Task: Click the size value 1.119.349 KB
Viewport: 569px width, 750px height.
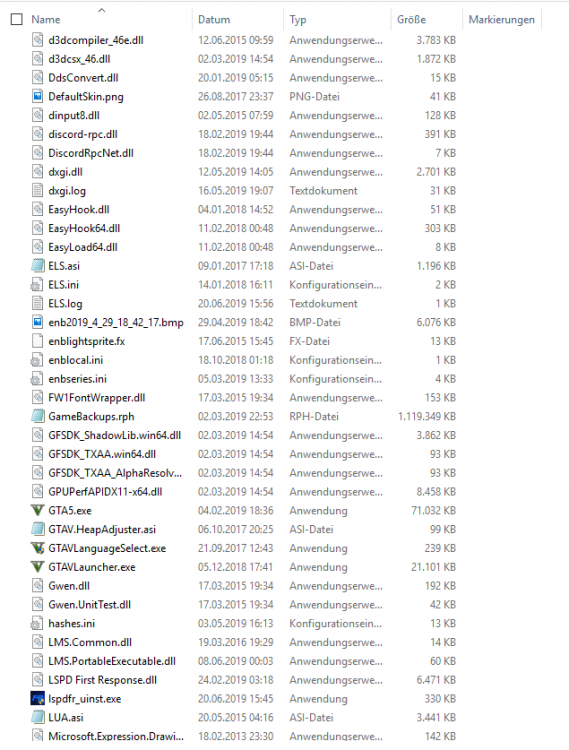Action: [427, 417]
